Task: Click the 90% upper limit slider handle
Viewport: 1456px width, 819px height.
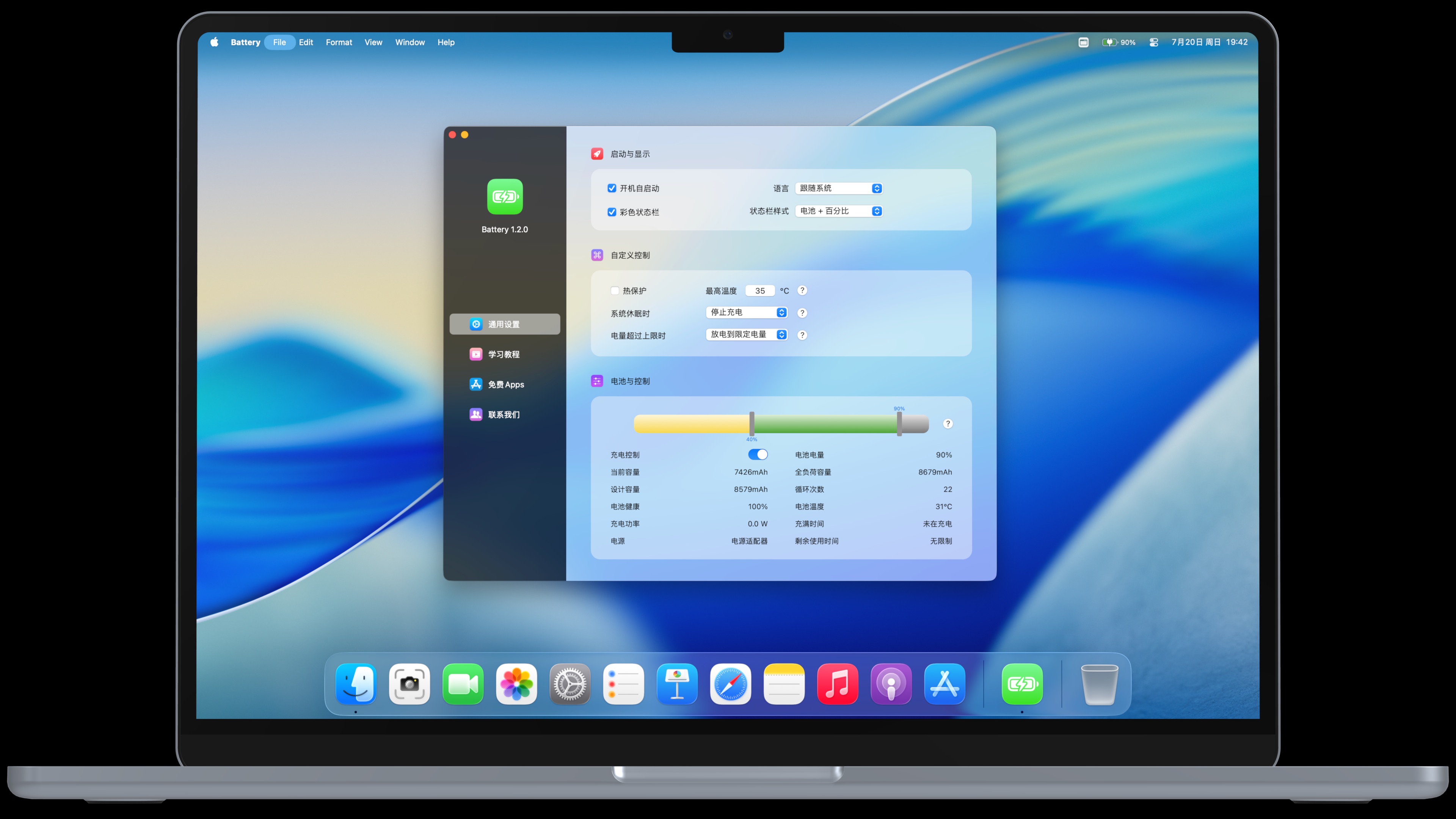Action: [x=899, y=424]
